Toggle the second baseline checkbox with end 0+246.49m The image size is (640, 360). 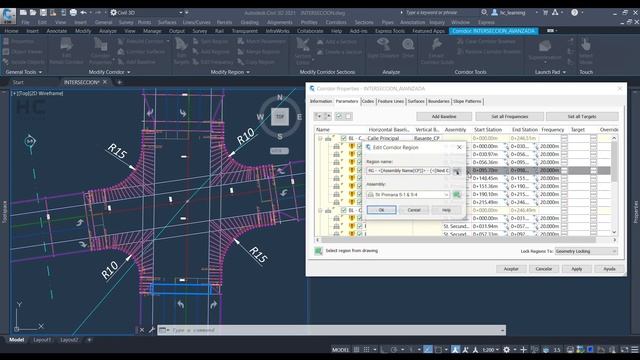tap(343, 210)
